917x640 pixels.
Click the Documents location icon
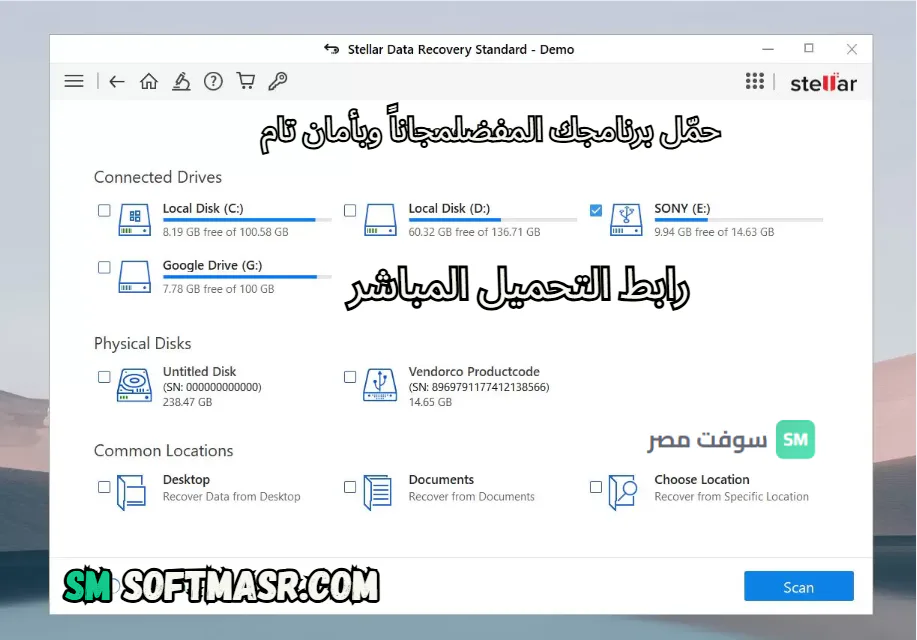pyautogui.click(x=377, y=492)
